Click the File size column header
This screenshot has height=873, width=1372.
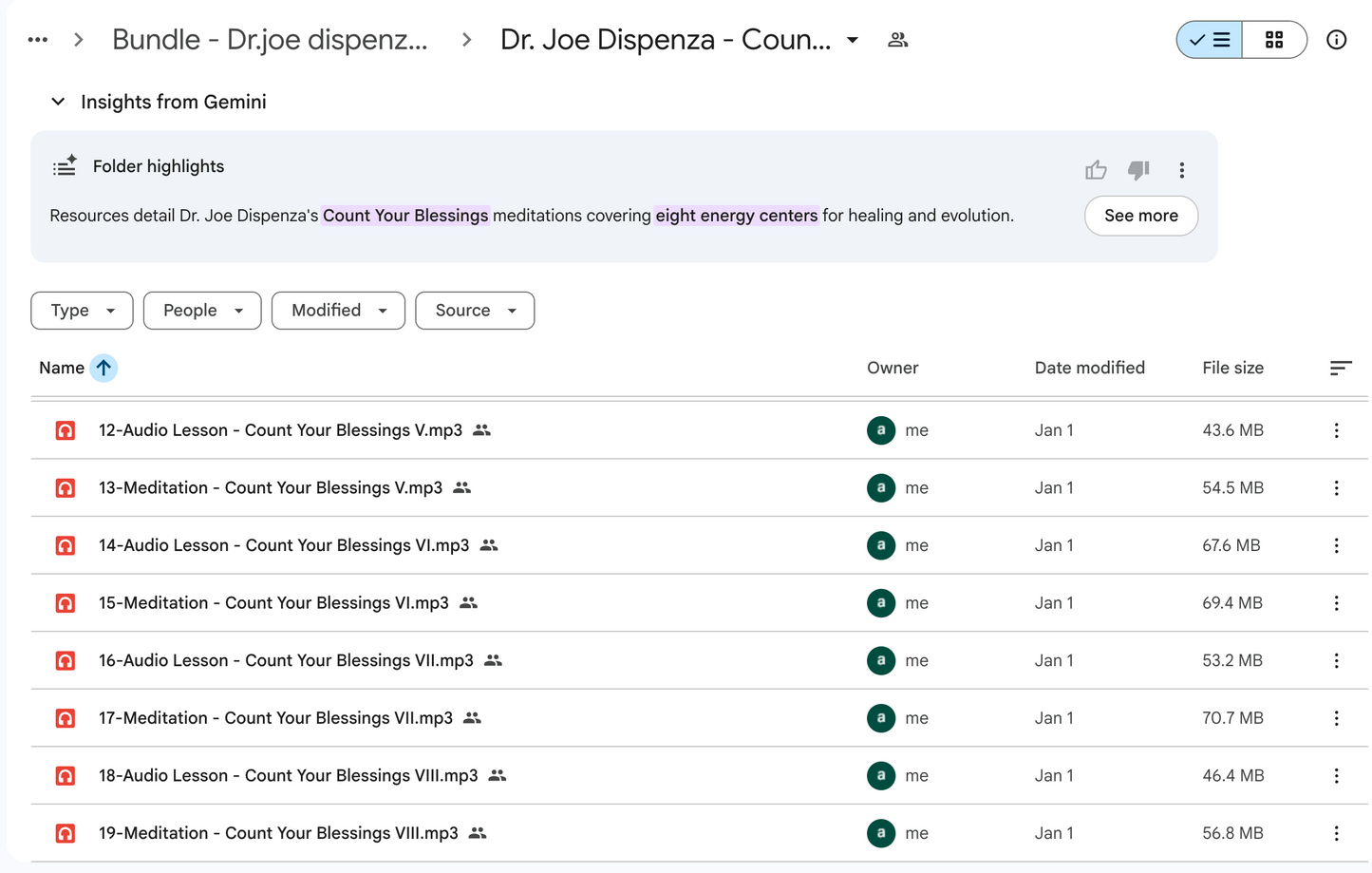(x=1232, y=368)
